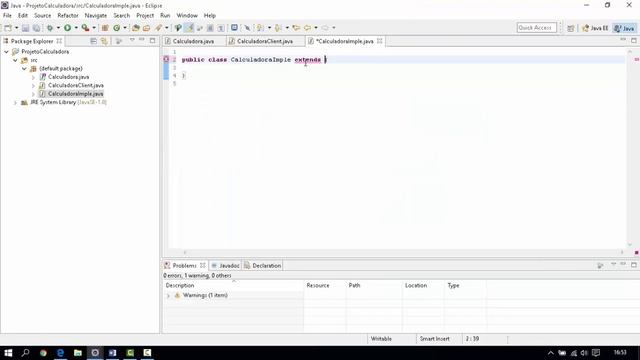Screen dimensions: 640x360
Task: Toggle Mark Occurrences highlighter icon
Action: pos(189,28)
